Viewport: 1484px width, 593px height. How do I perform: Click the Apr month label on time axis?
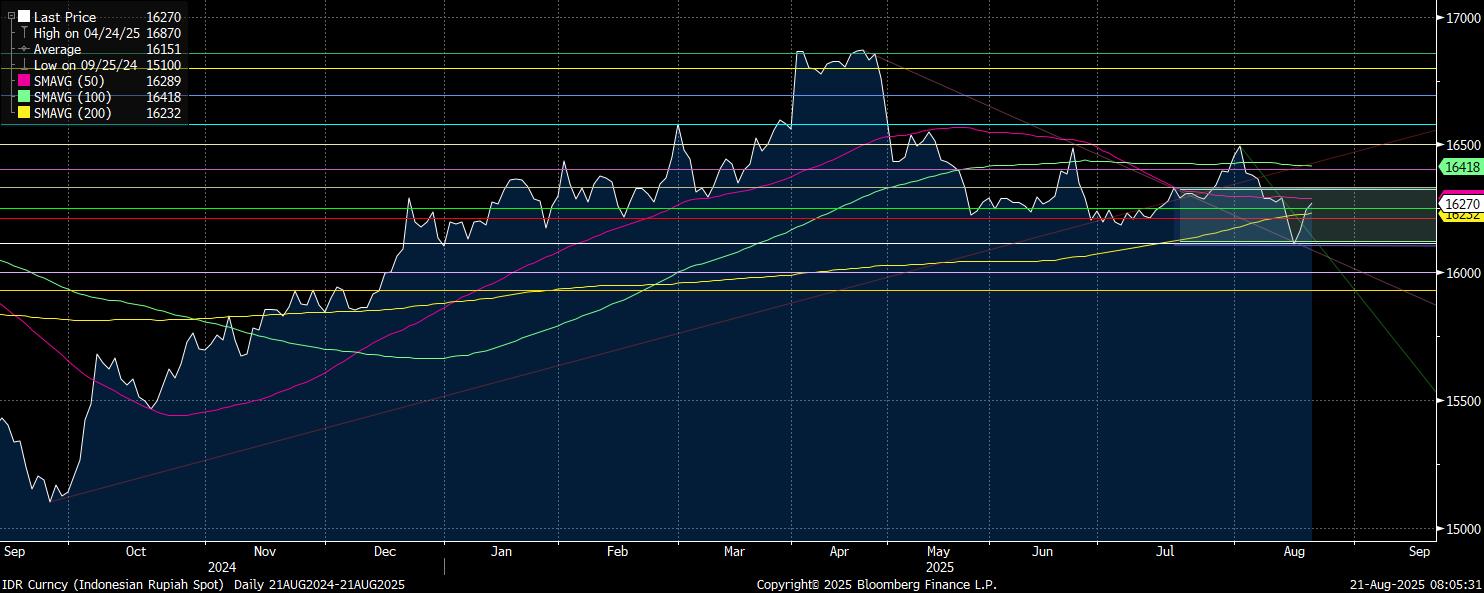[x=840, y=551]
